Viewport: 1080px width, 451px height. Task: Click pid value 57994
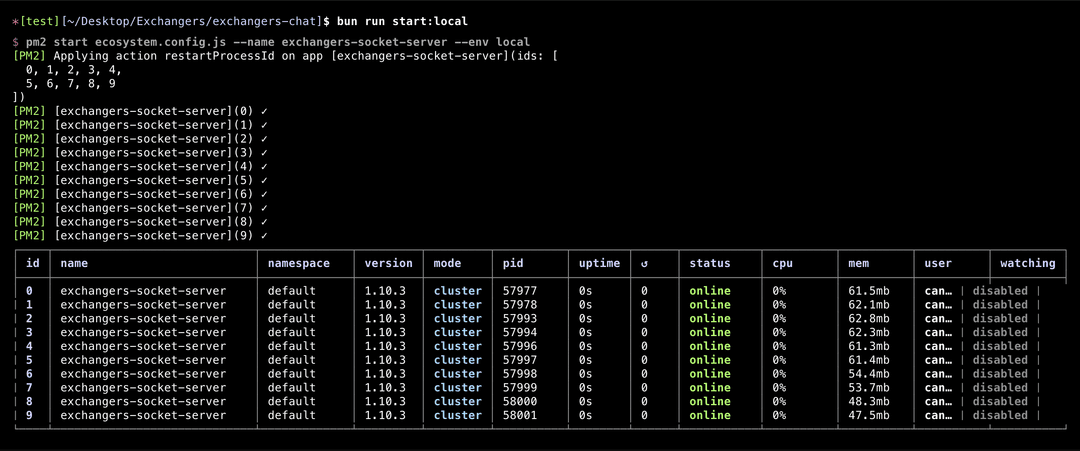(520, 332)
